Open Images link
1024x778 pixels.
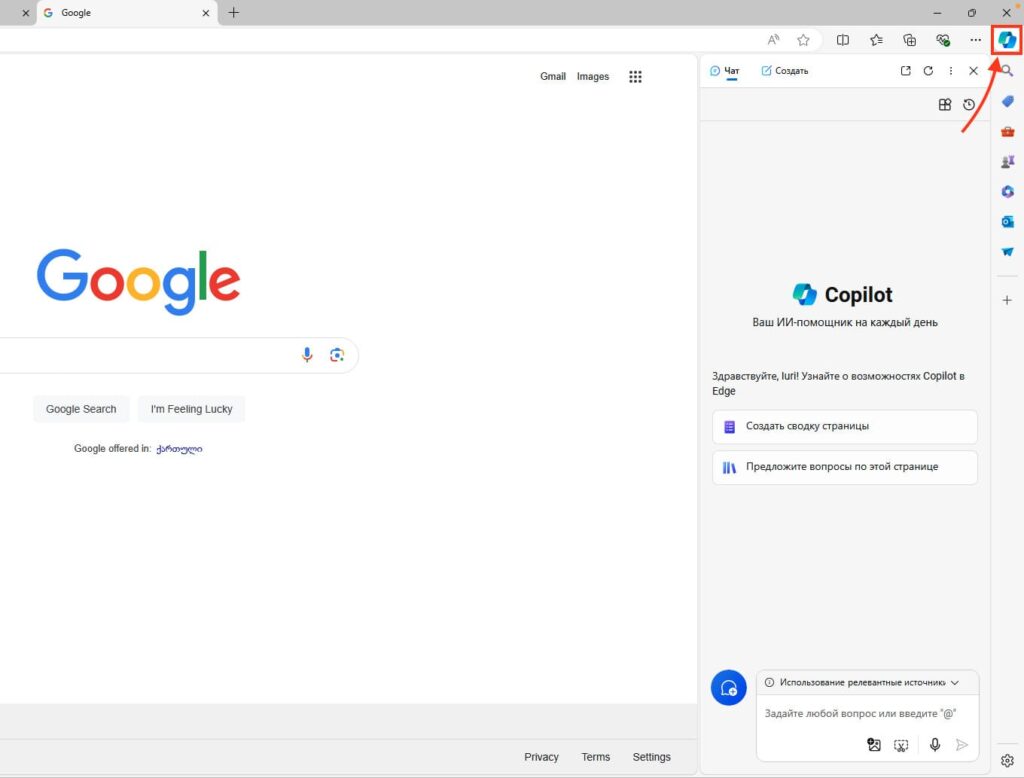(x=592, y=76)
